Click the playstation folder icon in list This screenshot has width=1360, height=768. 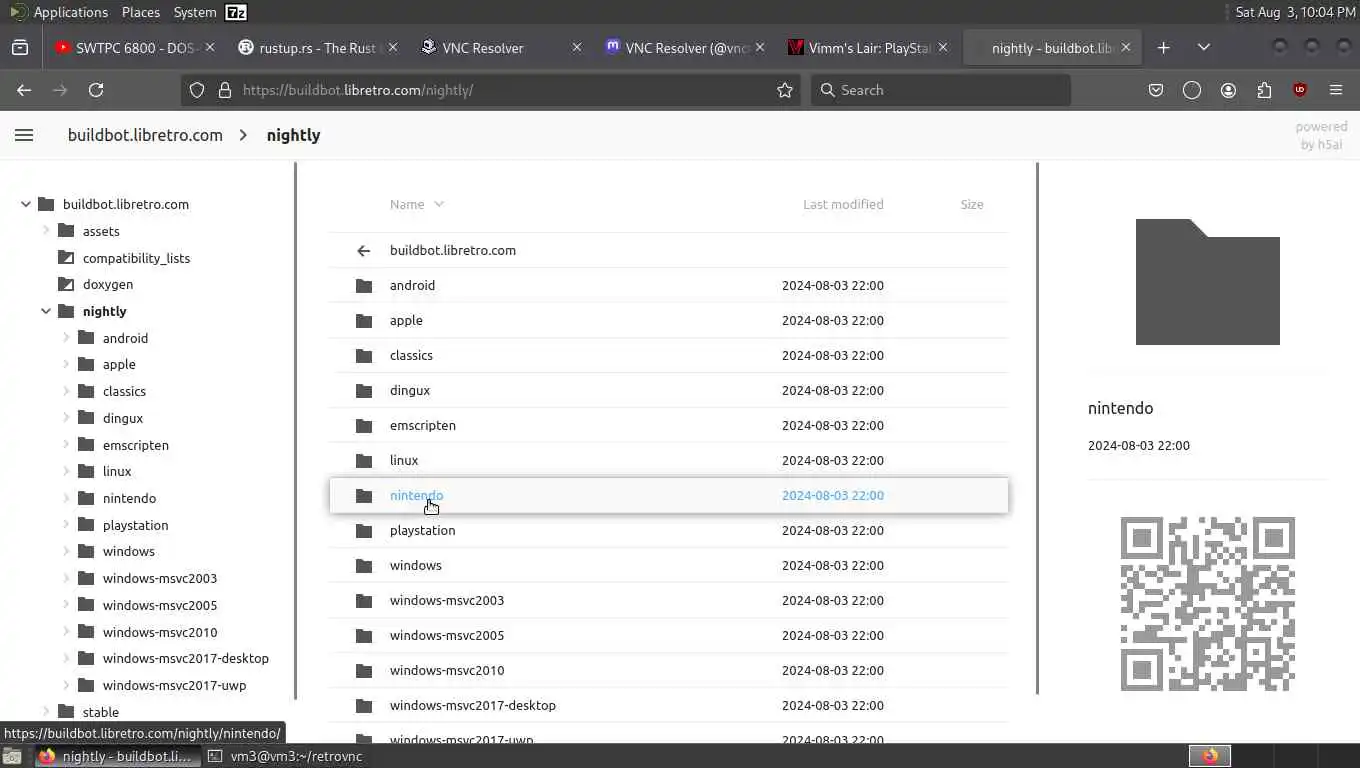click(x=364, y=531)
